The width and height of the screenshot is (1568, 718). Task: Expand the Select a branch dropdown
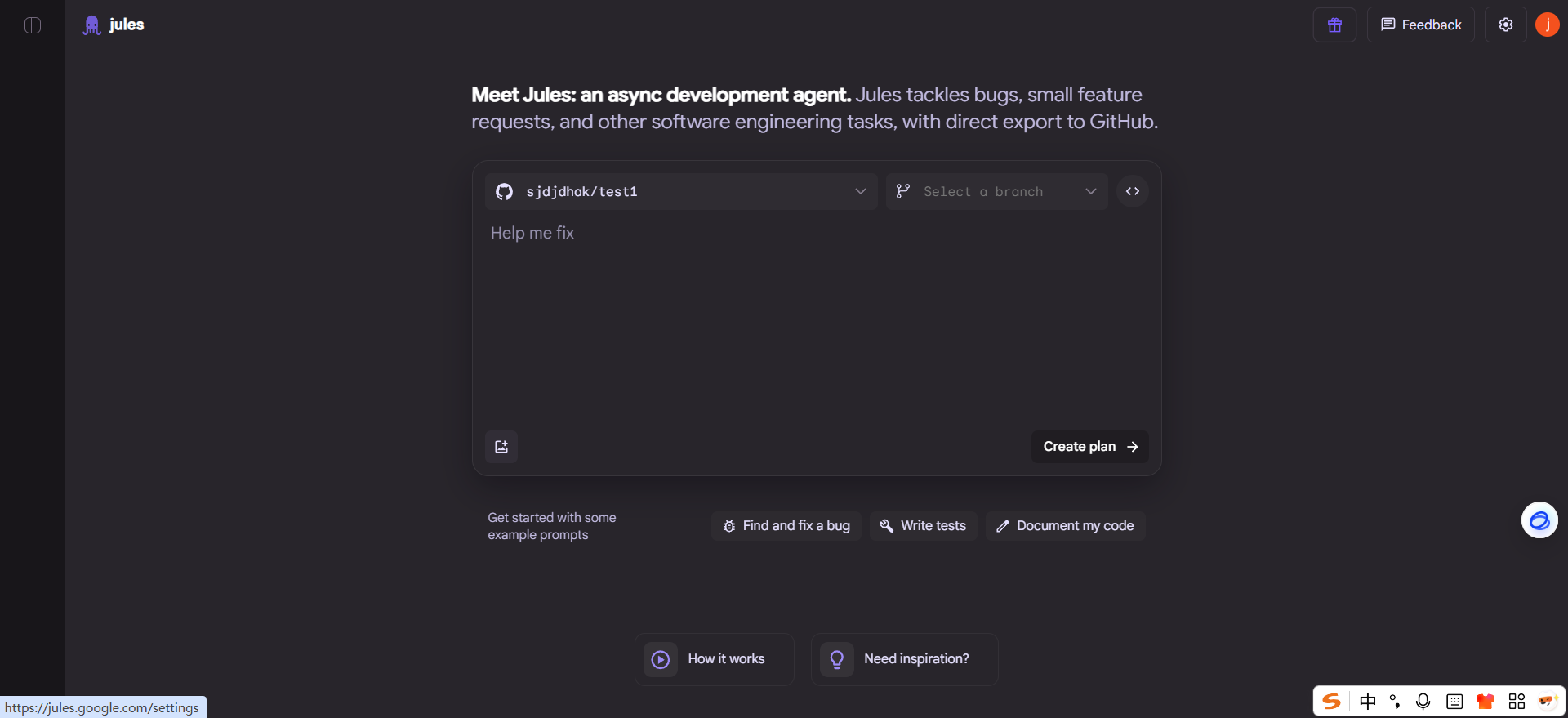coord(996,191)
